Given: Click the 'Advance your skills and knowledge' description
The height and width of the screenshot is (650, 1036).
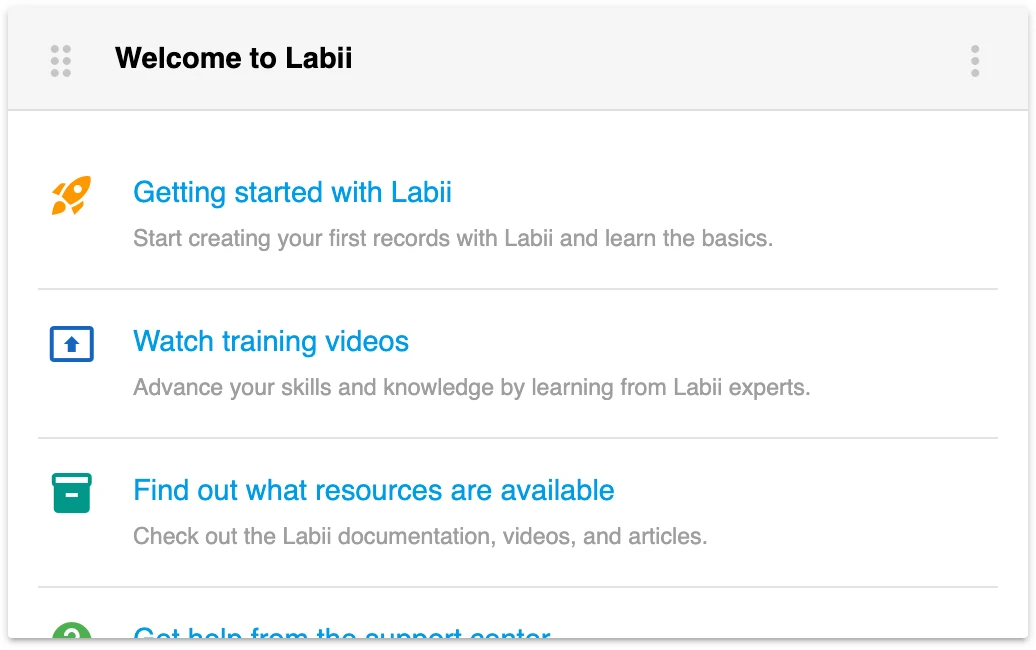Looking at the screenshot, I should click(x=471, y=388).
